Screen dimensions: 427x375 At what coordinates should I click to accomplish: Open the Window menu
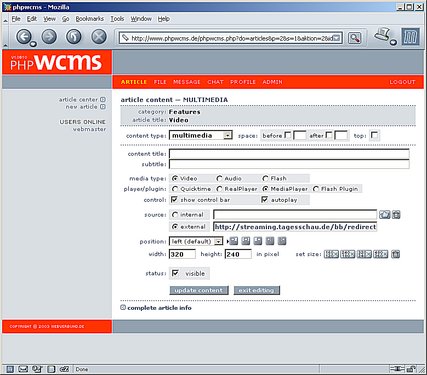point(141,19)
